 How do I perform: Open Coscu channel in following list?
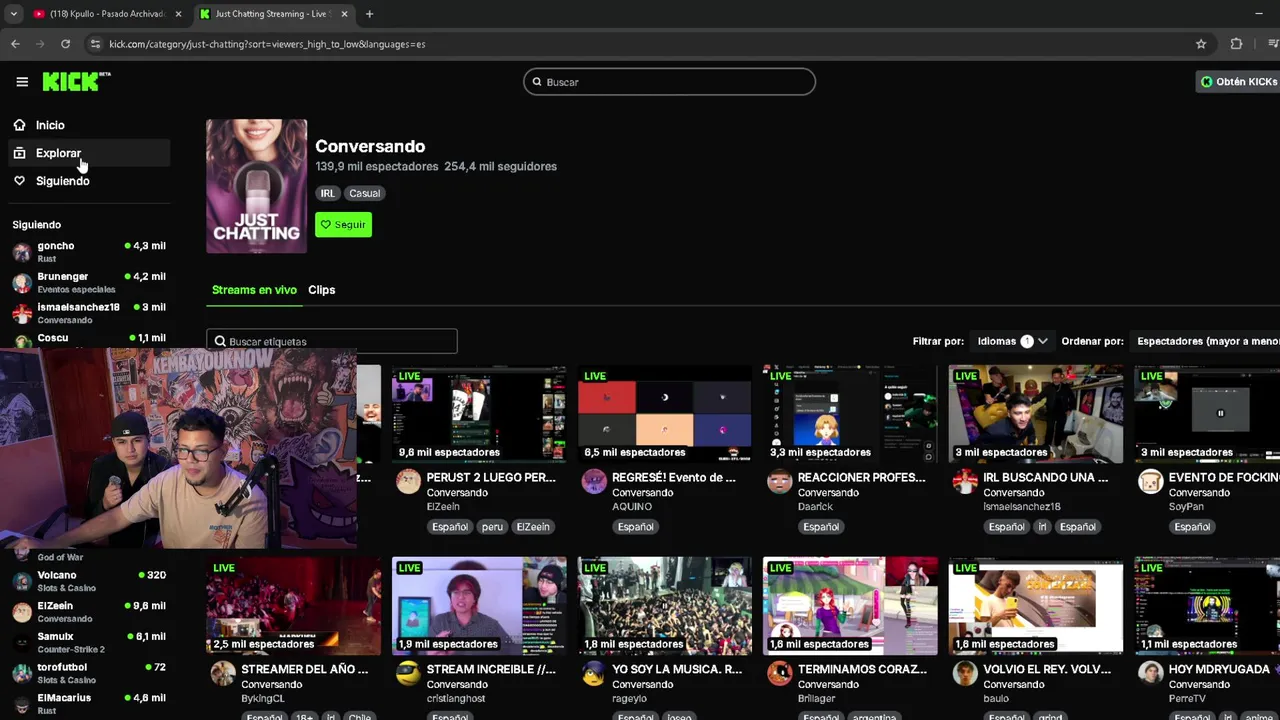(x=89, y=340)
